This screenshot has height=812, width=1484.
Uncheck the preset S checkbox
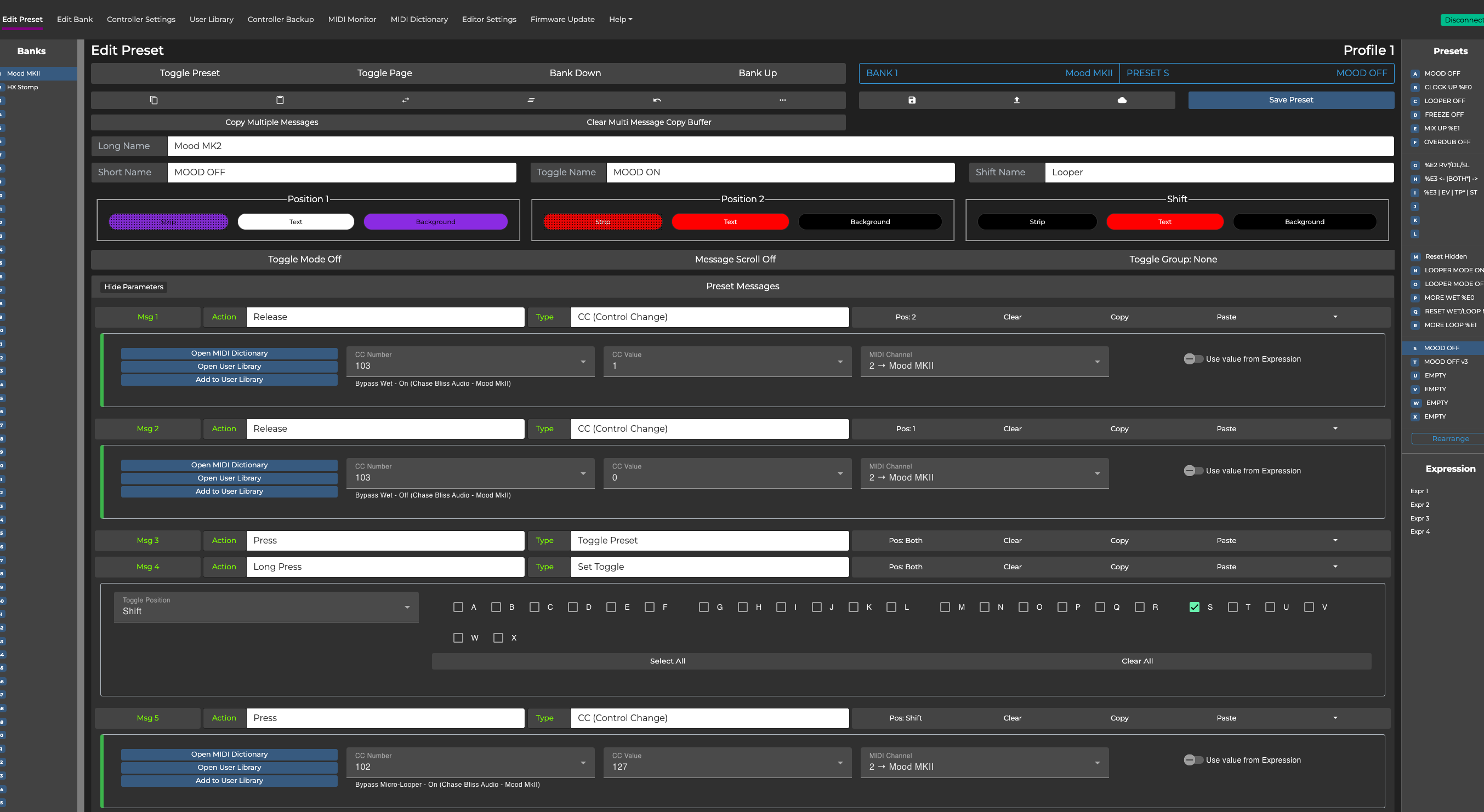coord(1194,607)
